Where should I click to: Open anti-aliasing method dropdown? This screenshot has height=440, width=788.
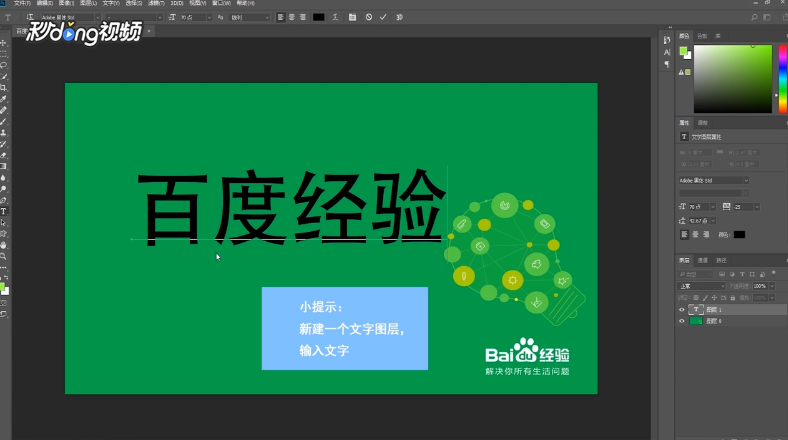tap(267, 17)
